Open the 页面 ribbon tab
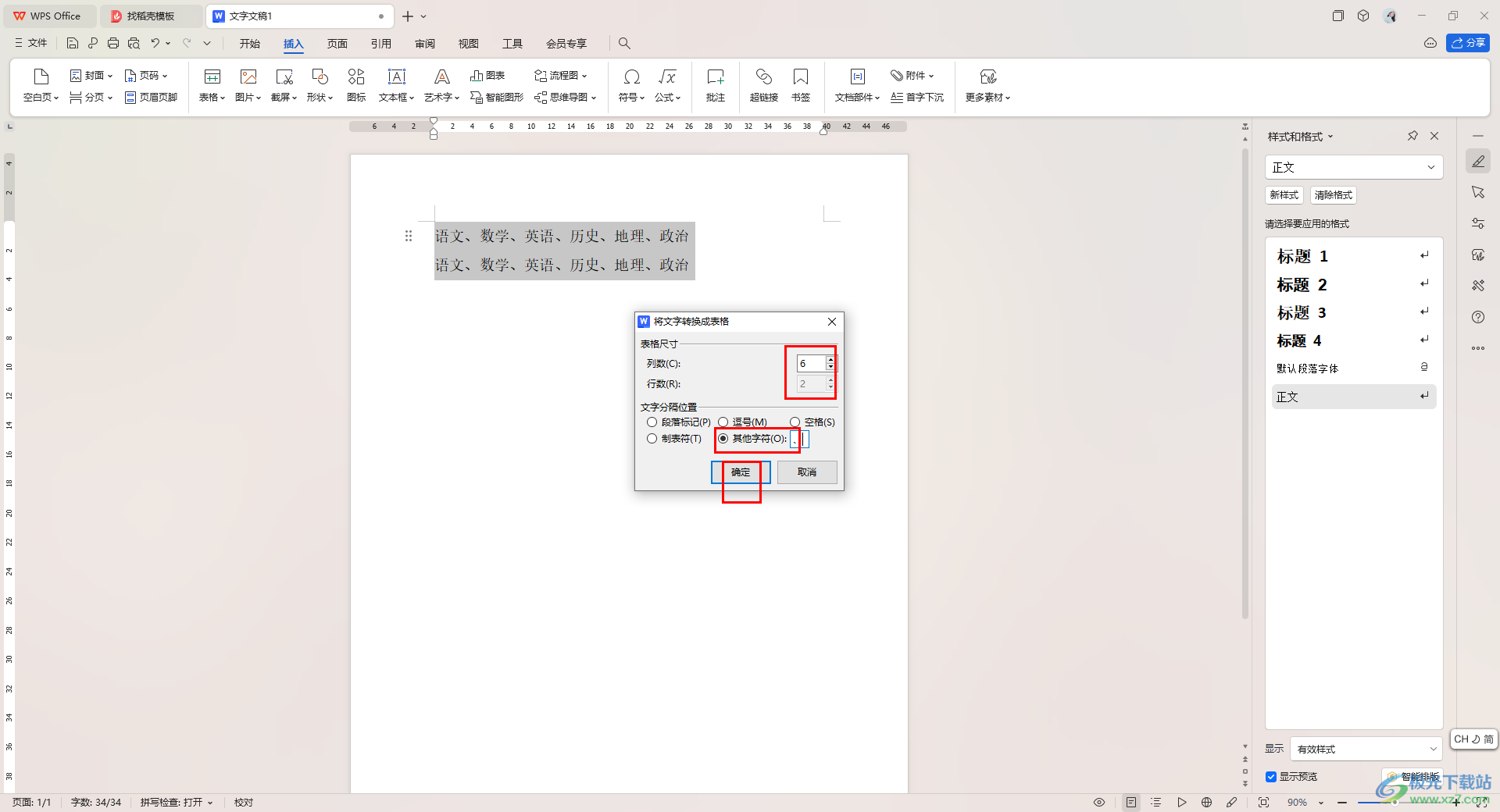The image size is (1500, 812). tap(337, 44)
